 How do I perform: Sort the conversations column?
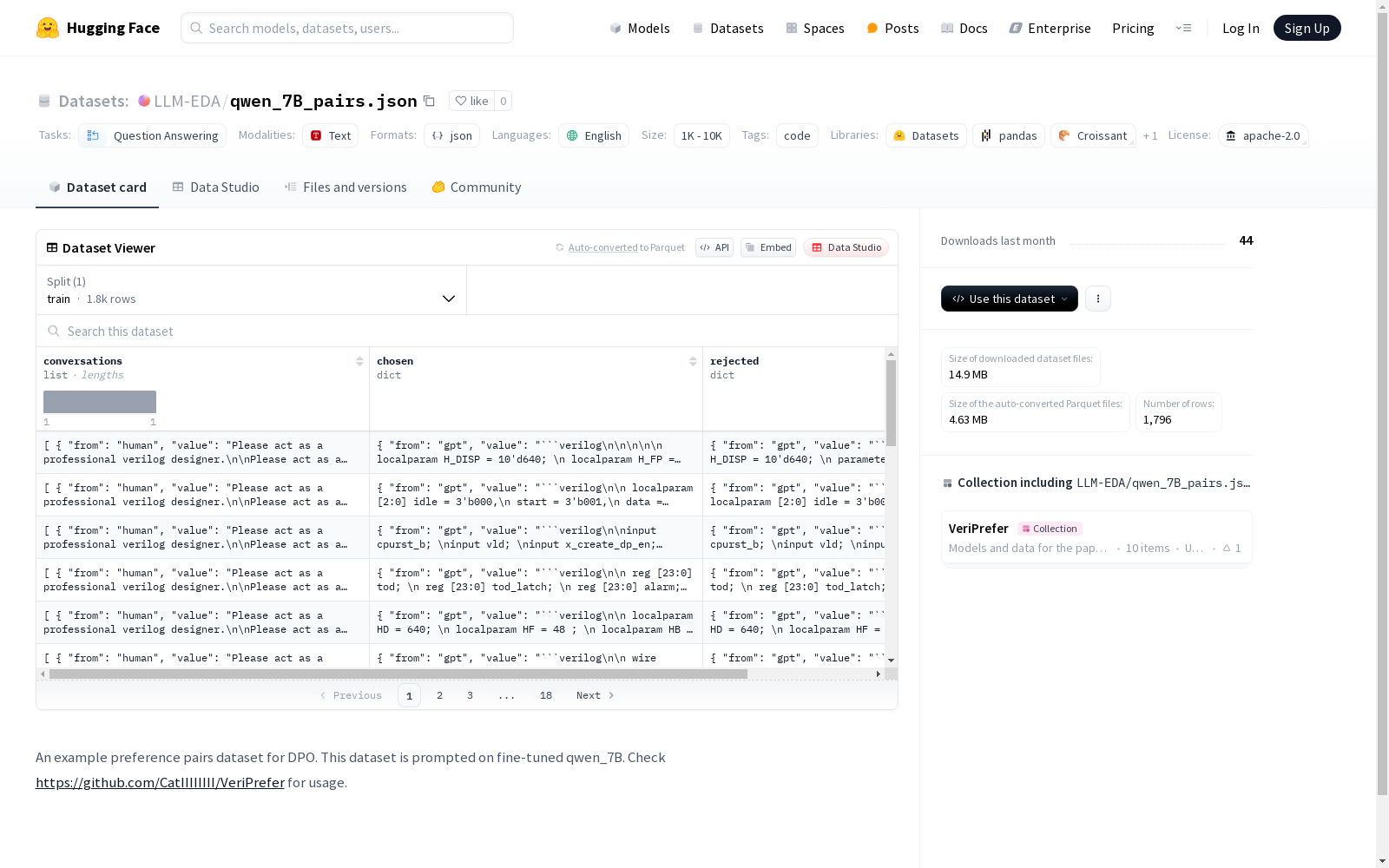(x=359, y=361)
